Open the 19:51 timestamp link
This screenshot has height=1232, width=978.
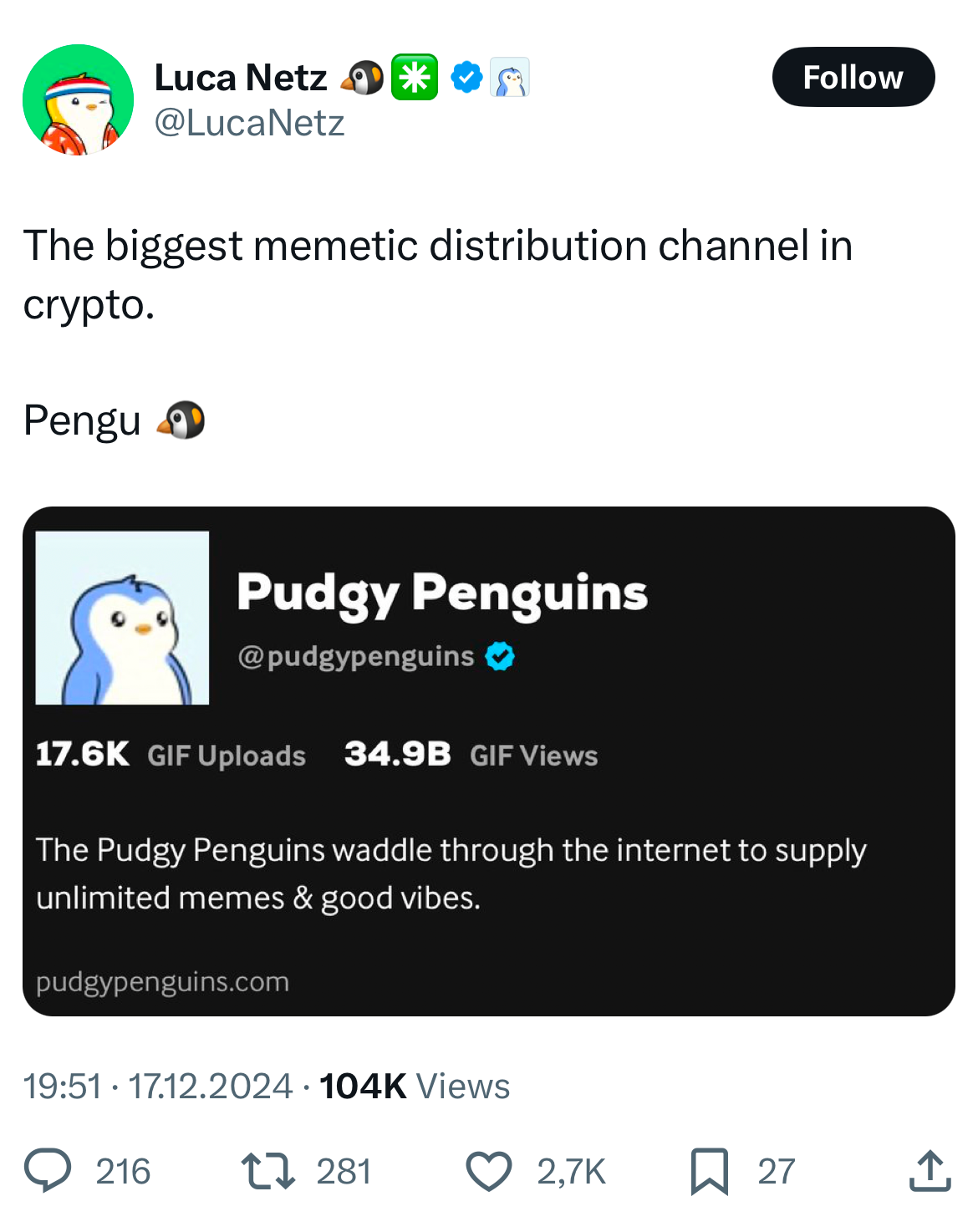pos(63,1086)
